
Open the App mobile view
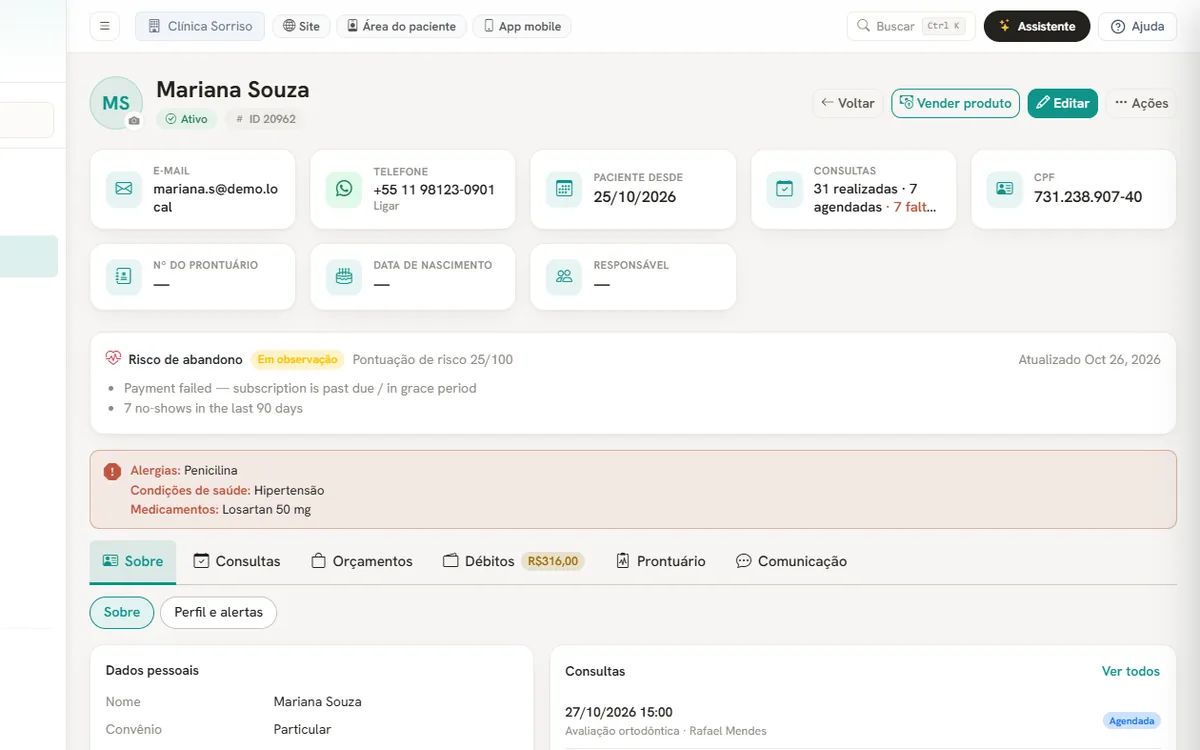(x=522, y=26)
